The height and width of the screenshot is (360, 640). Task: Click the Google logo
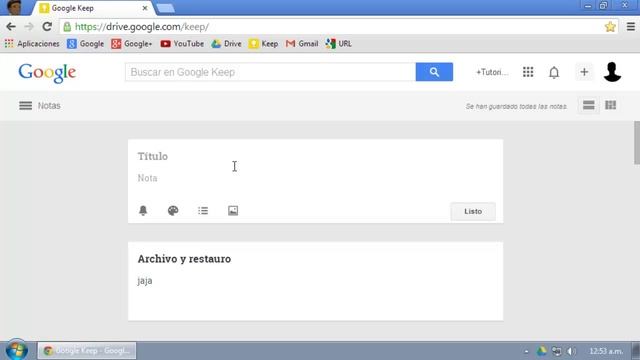point(47,73)
